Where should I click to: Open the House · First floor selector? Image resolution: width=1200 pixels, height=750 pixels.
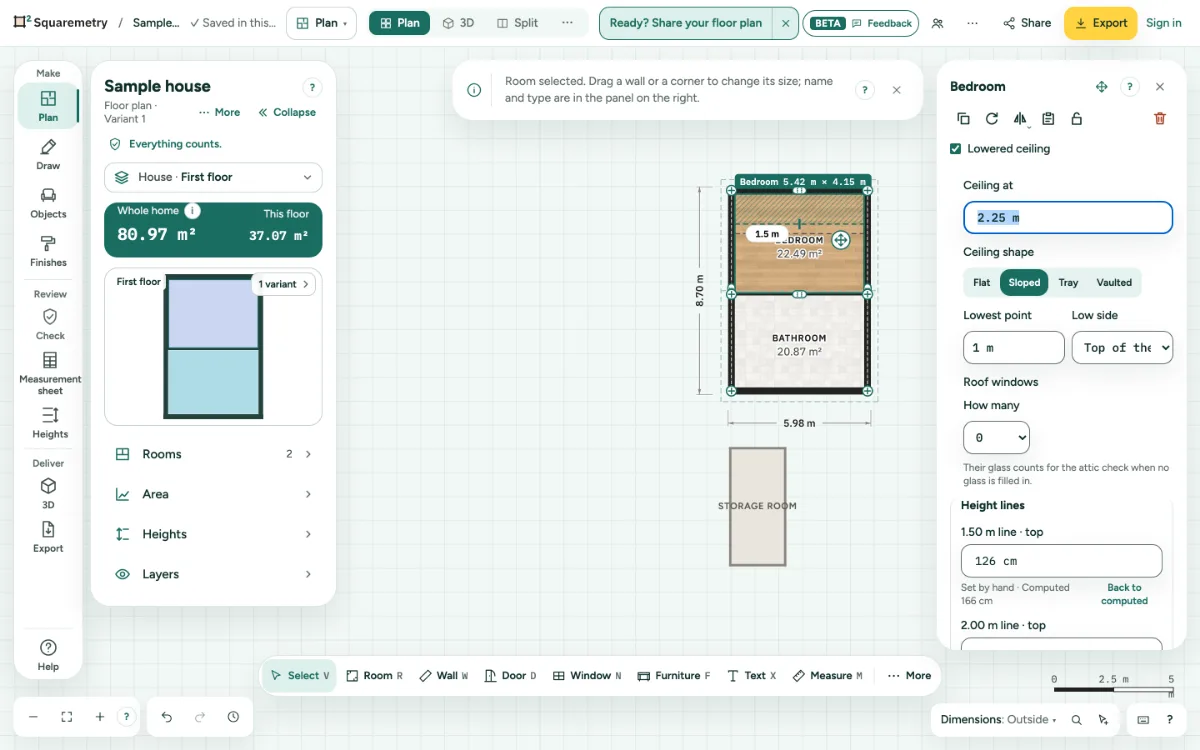tap(213, 177)
